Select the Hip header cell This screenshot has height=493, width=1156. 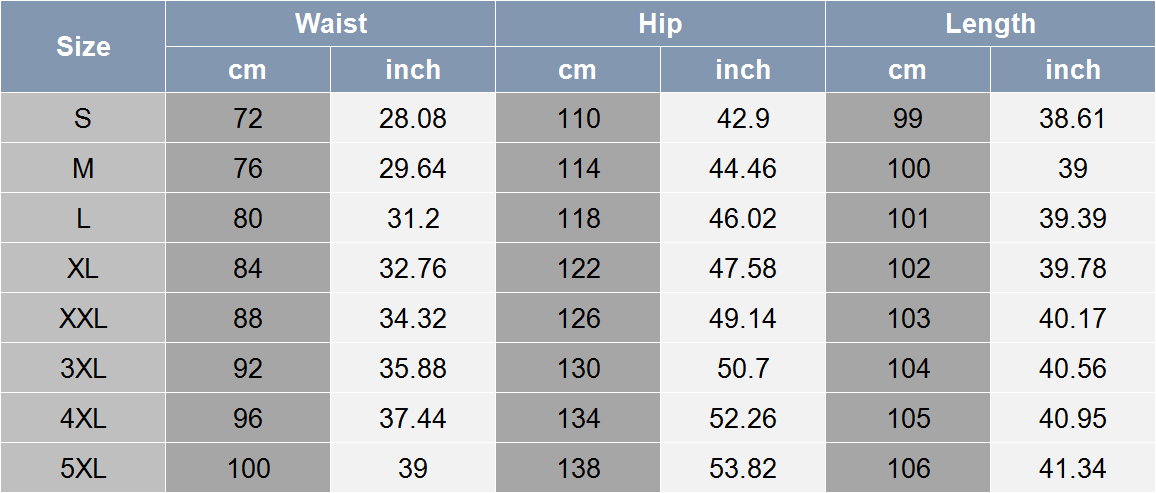(660, 24)
